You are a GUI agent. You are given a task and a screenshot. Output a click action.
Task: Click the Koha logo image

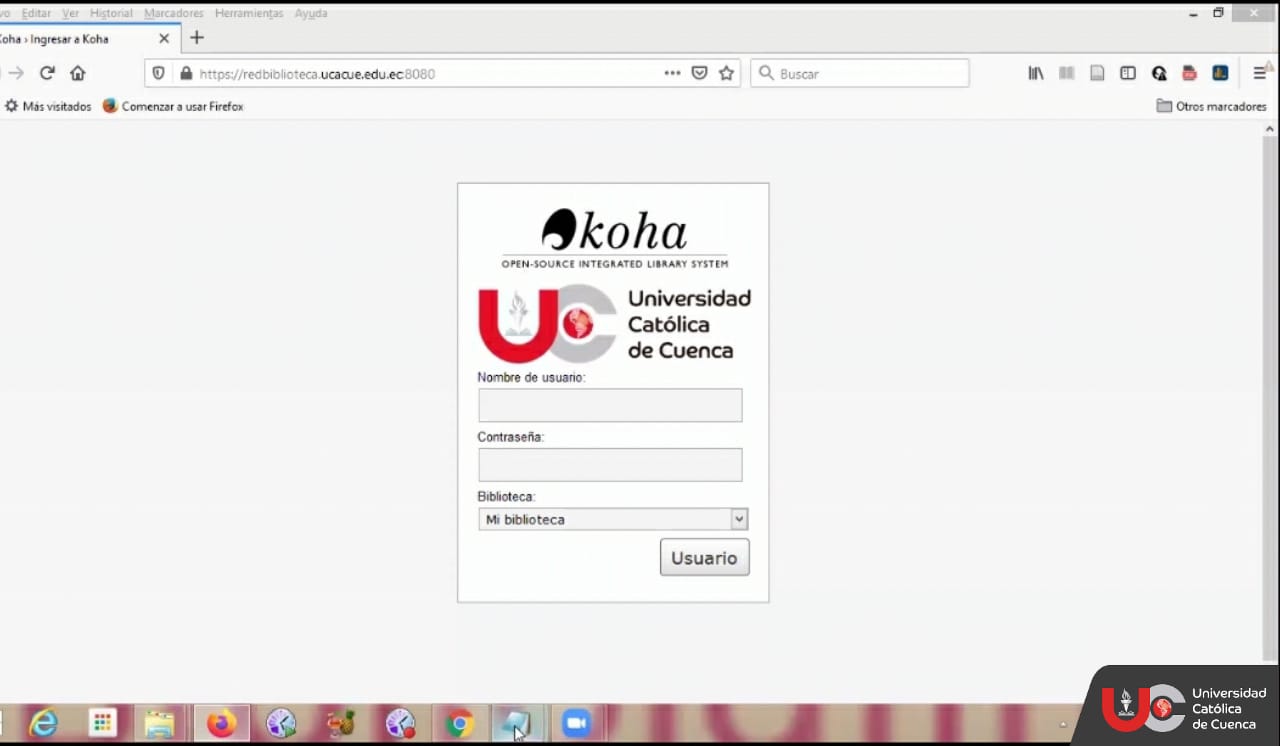[x=614, y=238]
